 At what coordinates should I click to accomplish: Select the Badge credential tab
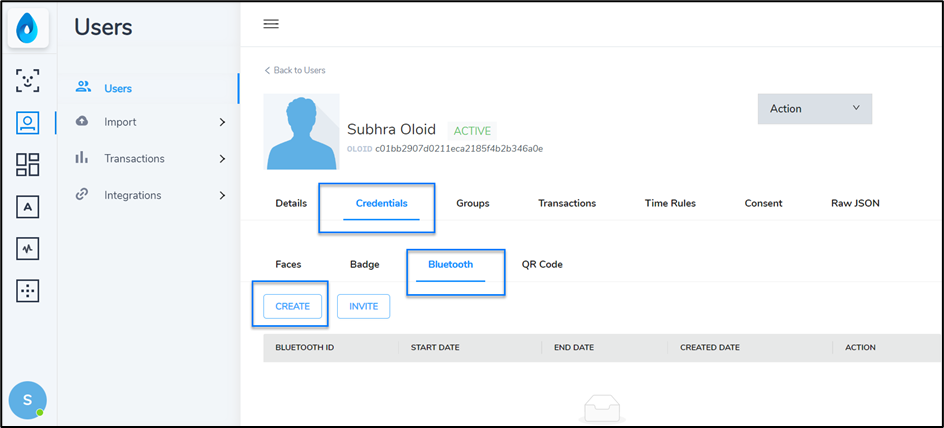tap(364, 264)
